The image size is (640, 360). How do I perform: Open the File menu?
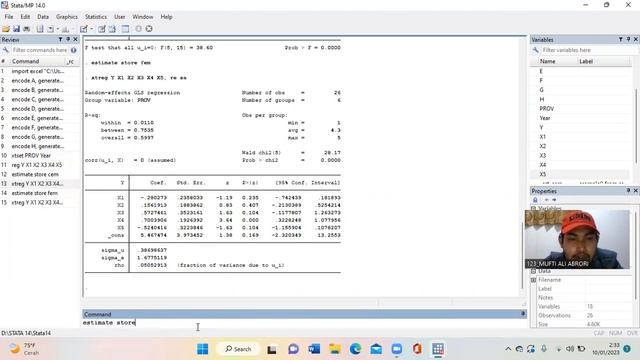coord(9,17)
